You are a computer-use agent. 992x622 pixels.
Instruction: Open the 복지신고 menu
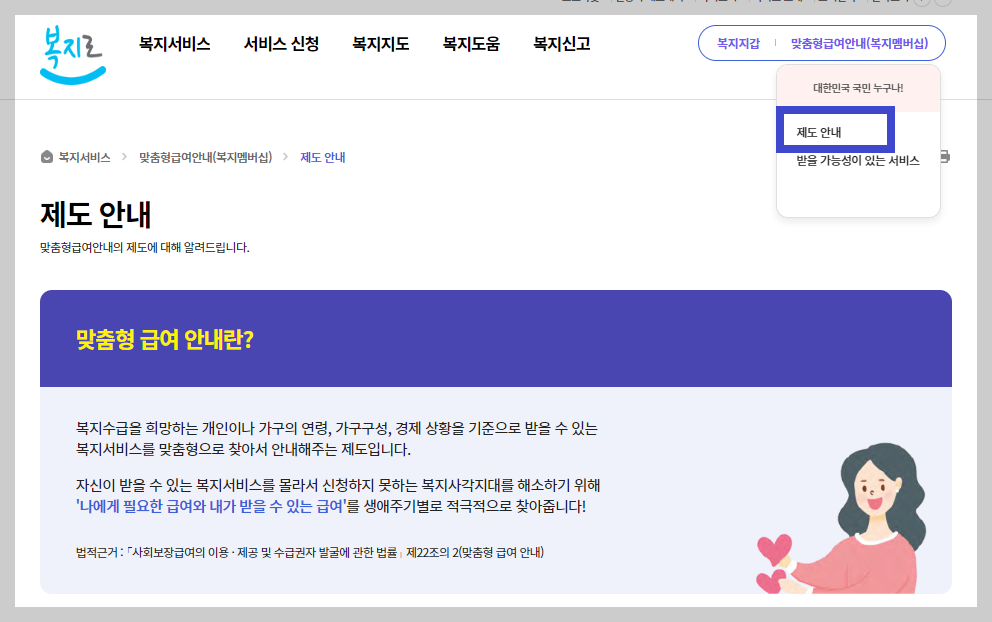560,44
